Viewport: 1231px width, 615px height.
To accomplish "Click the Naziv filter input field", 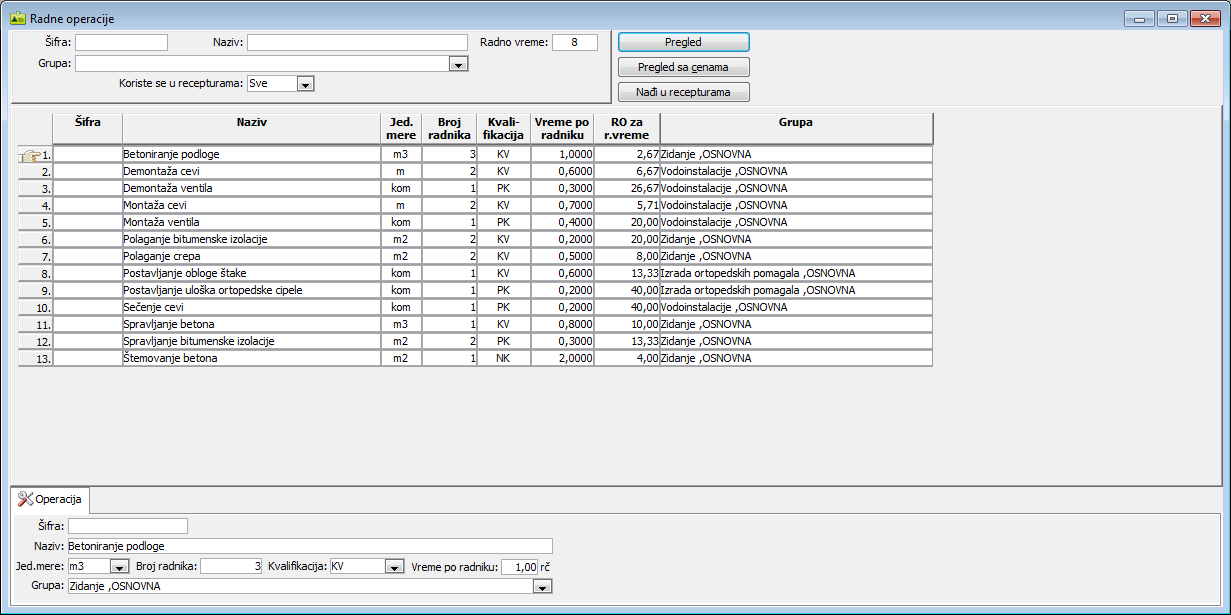I will pos(357,42).
